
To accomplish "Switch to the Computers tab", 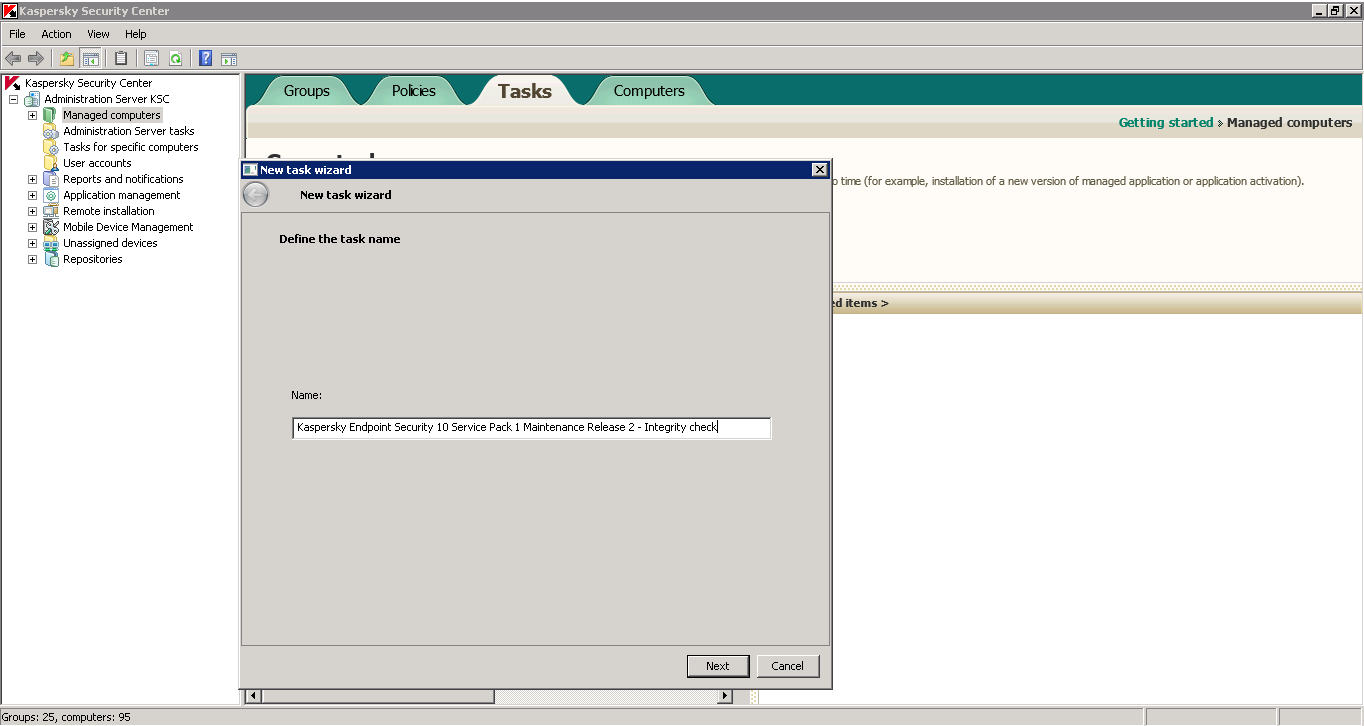I will [649, 91].
